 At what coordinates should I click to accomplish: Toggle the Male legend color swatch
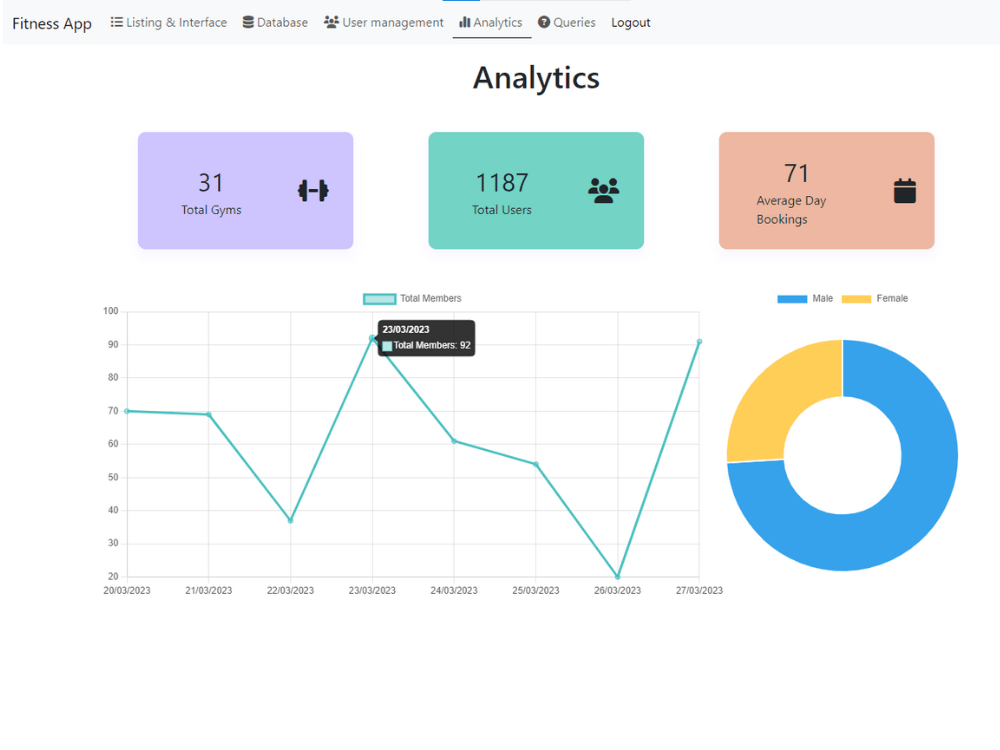792,298
